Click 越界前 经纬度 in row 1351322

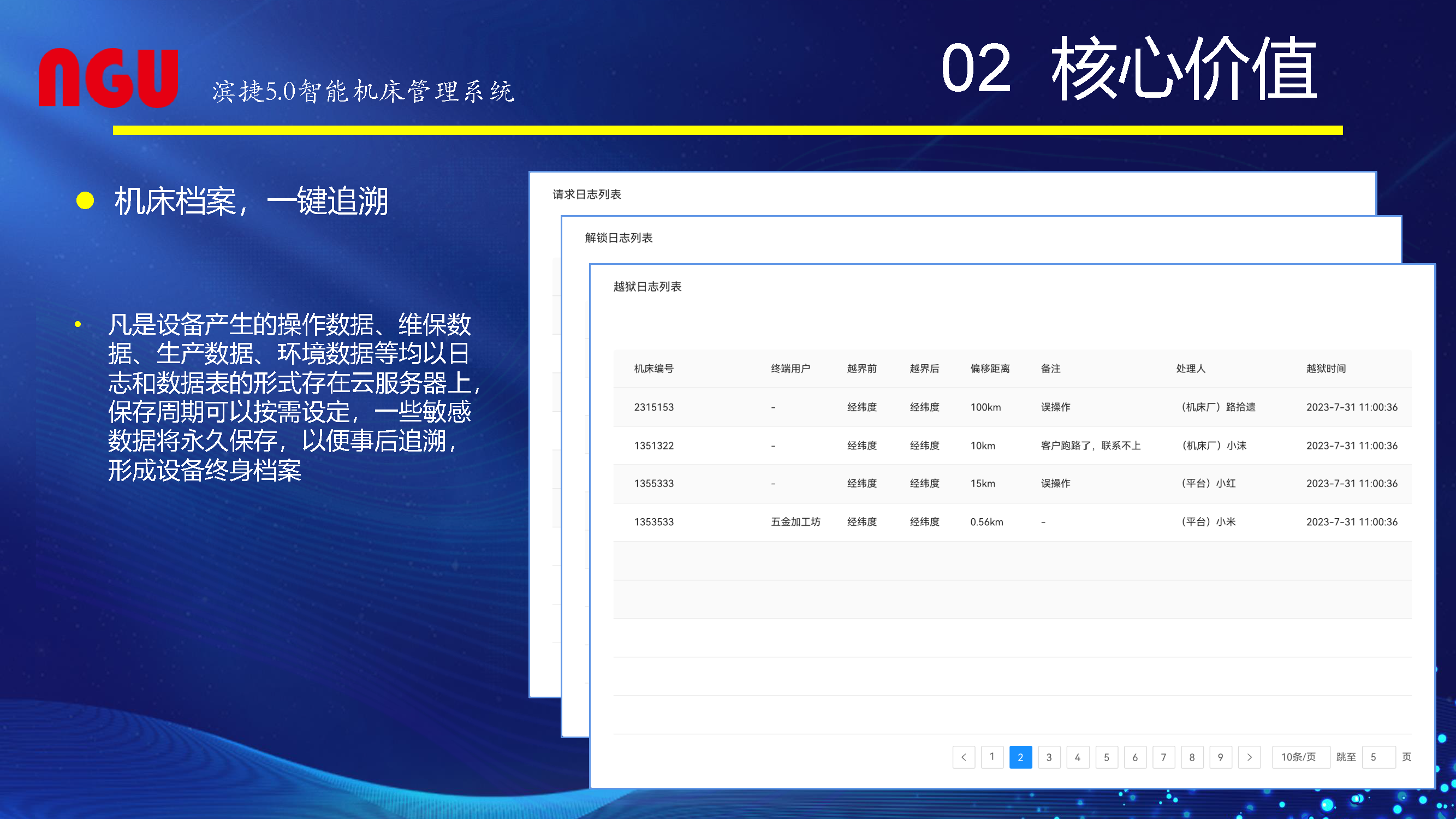pos(862,446)
